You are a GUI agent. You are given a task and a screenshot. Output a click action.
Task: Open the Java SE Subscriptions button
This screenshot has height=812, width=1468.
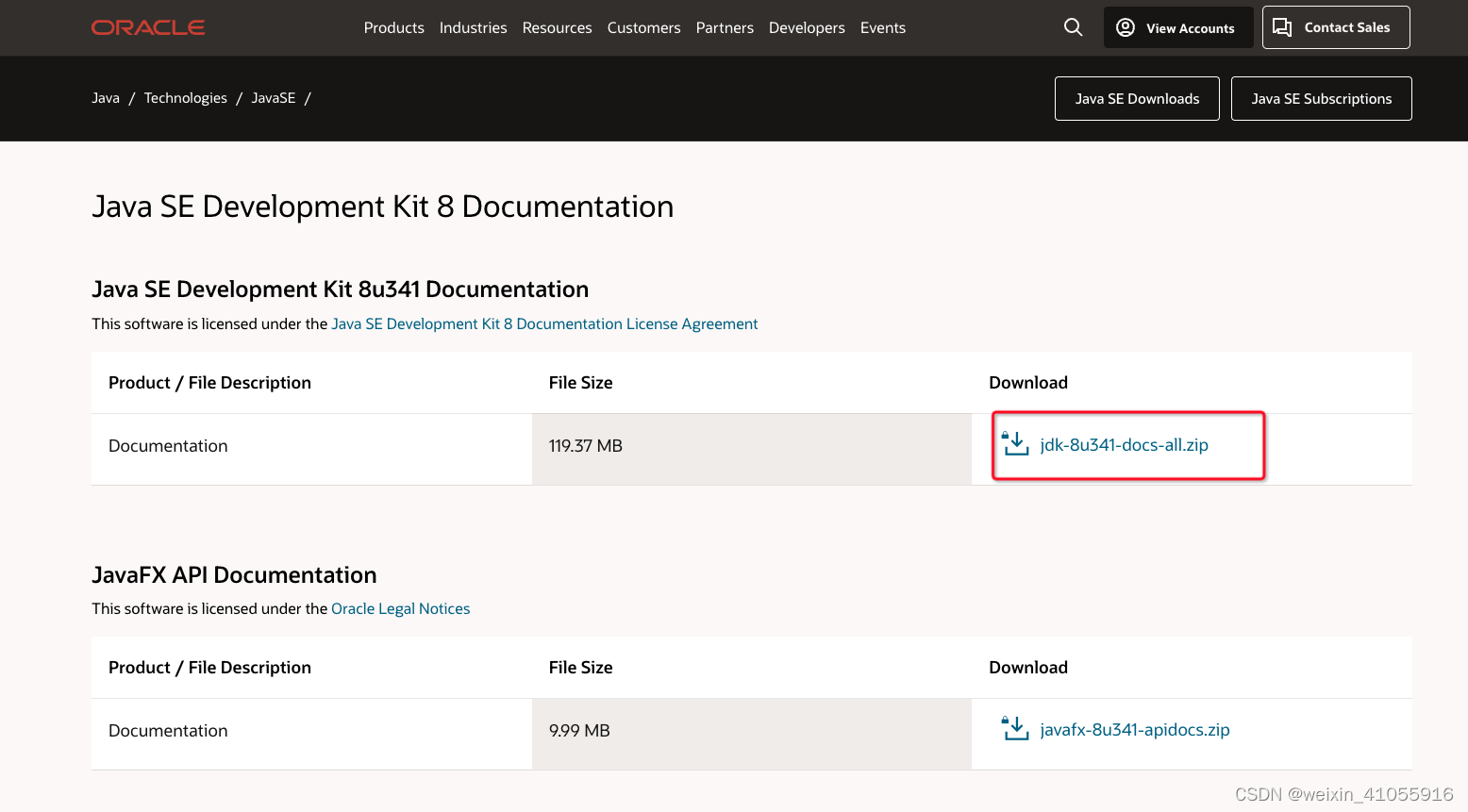(x=1321, y=99)
